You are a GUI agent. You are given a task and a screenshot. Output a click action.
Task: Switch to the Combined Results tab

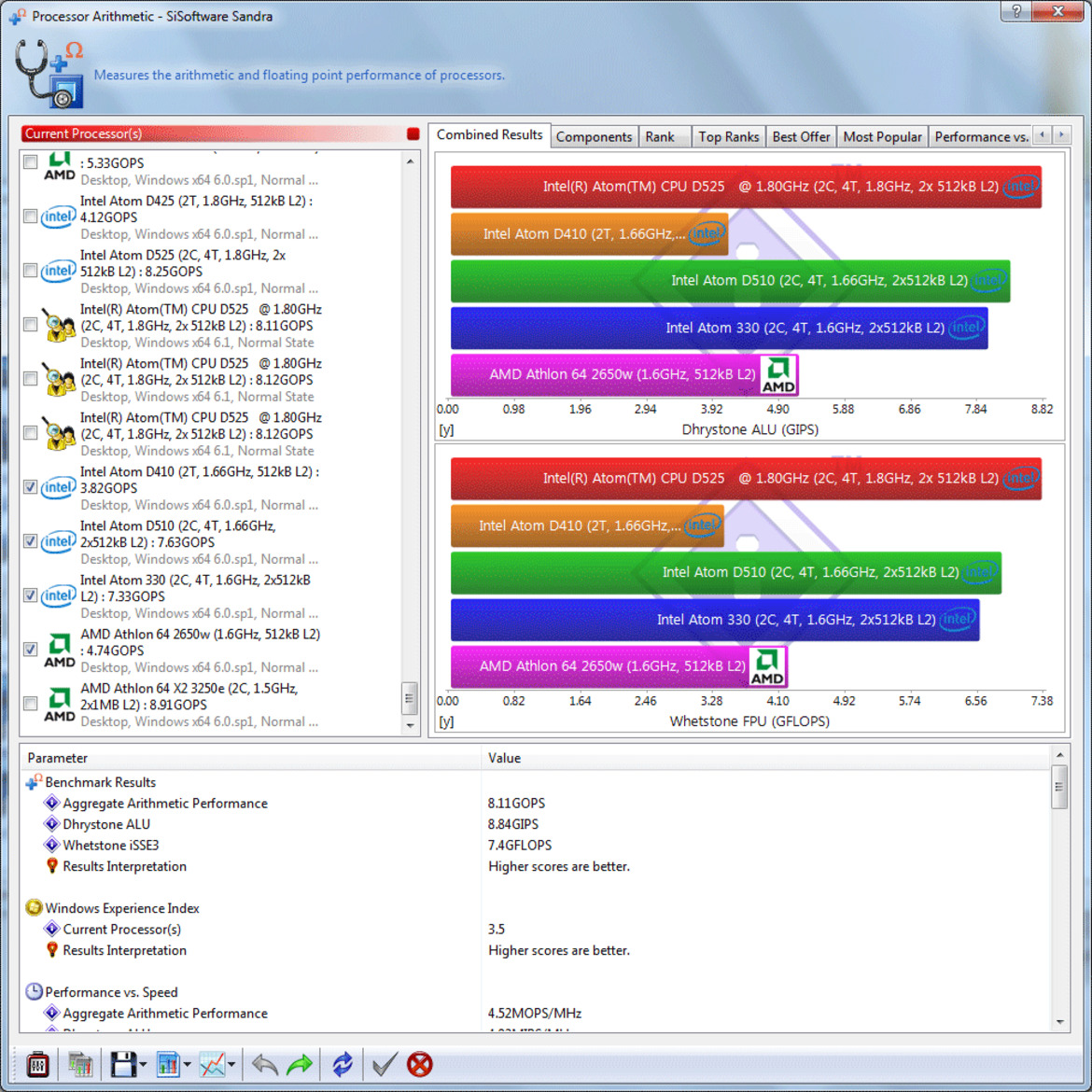(x=489, y=135)
